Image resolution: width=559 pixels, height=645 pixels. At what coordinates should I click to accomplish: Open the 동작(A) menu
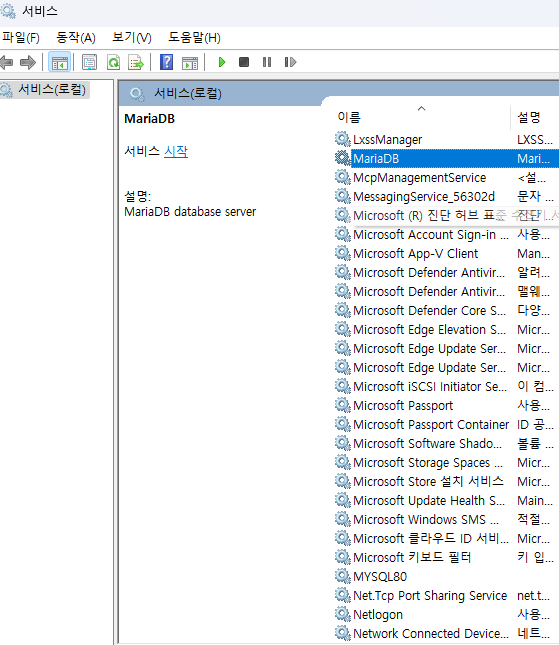[76, 38]
